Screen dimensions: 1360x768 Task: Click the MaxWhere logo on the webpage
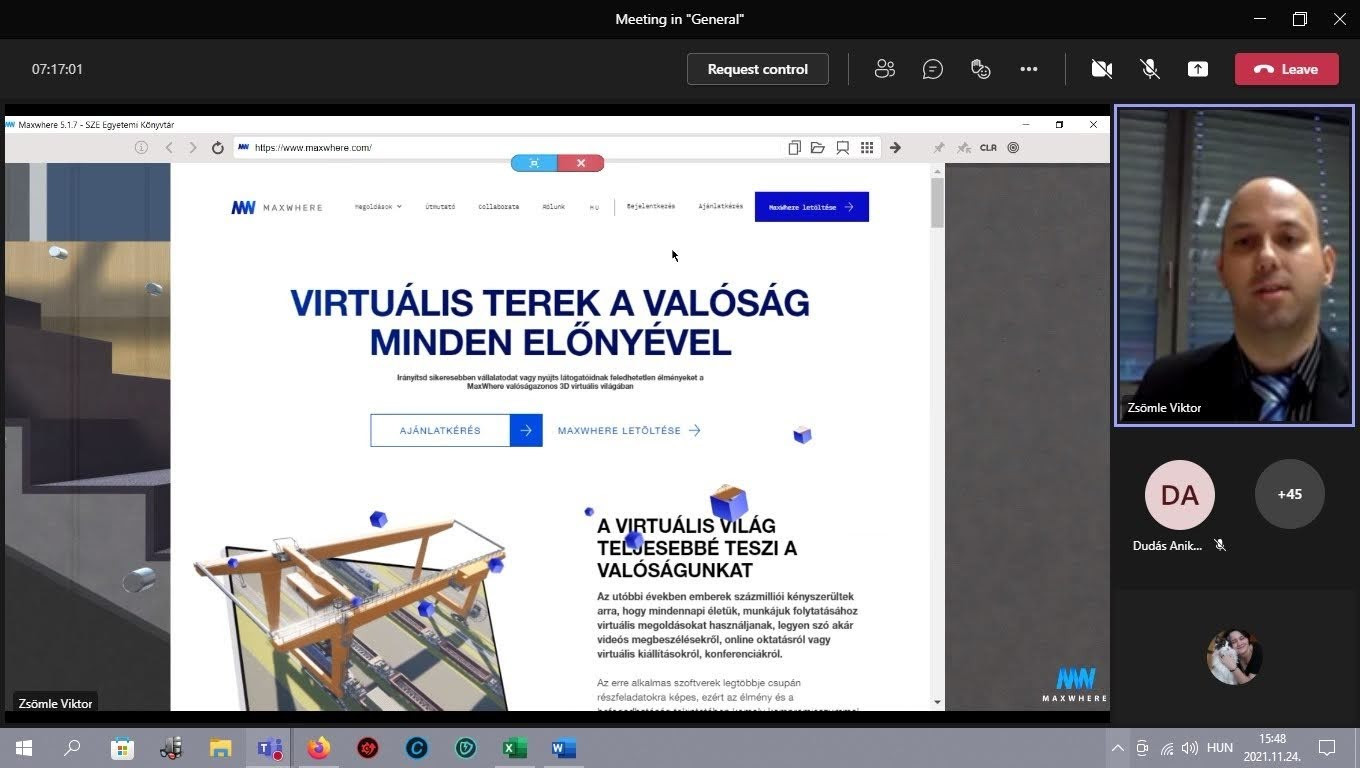pos(277,207)
